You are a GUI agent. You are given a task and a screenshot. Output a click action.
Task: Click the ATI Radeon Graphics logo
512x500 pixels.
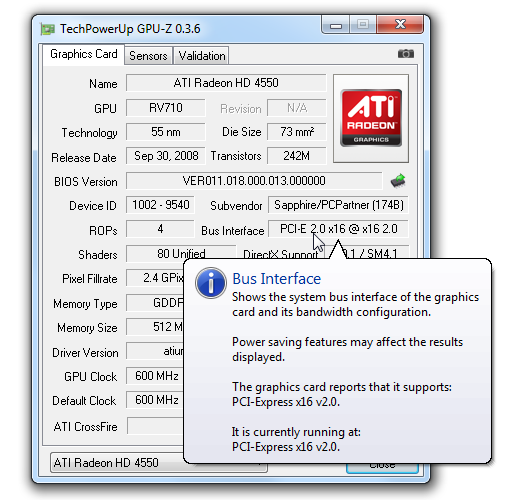tap(371, 118)
